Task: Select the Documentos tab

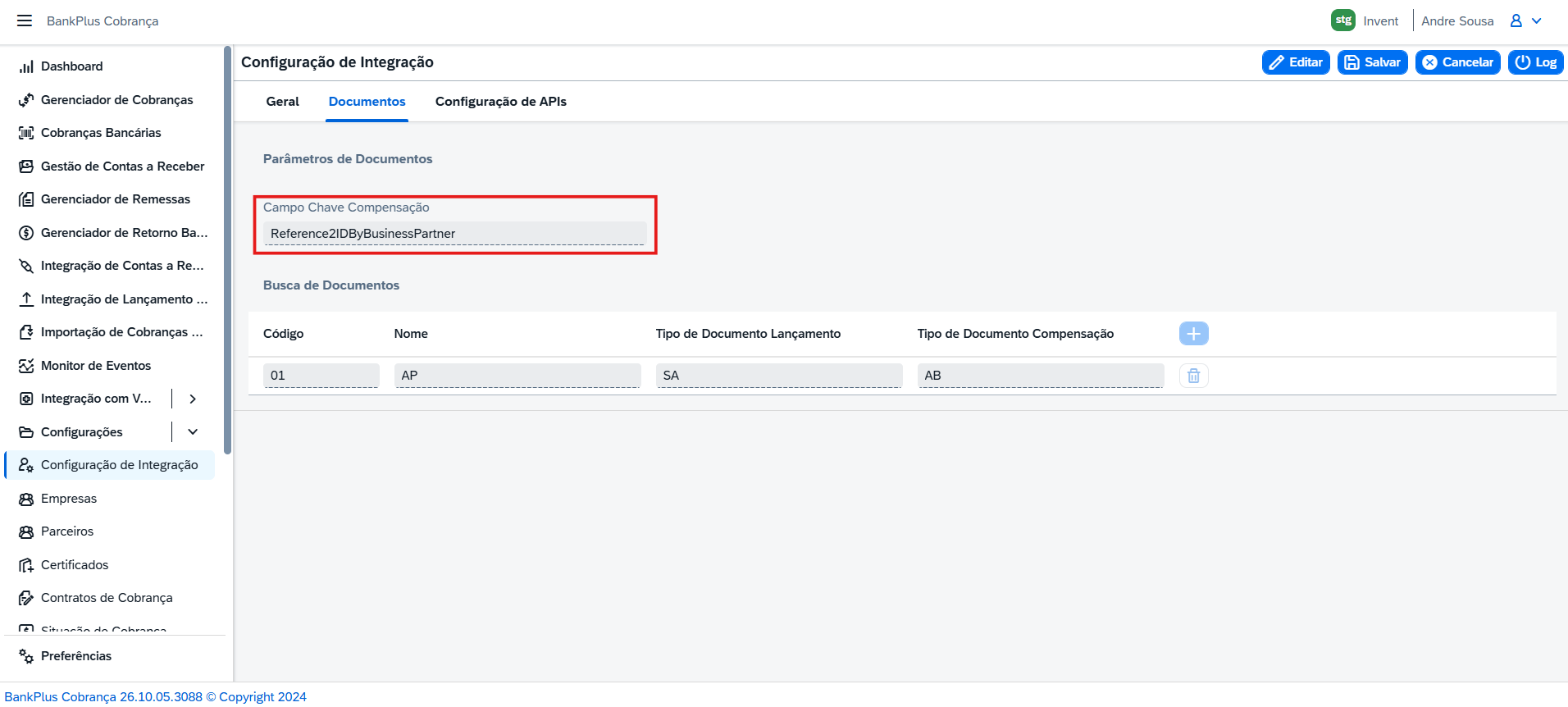Action: (367, 102)
